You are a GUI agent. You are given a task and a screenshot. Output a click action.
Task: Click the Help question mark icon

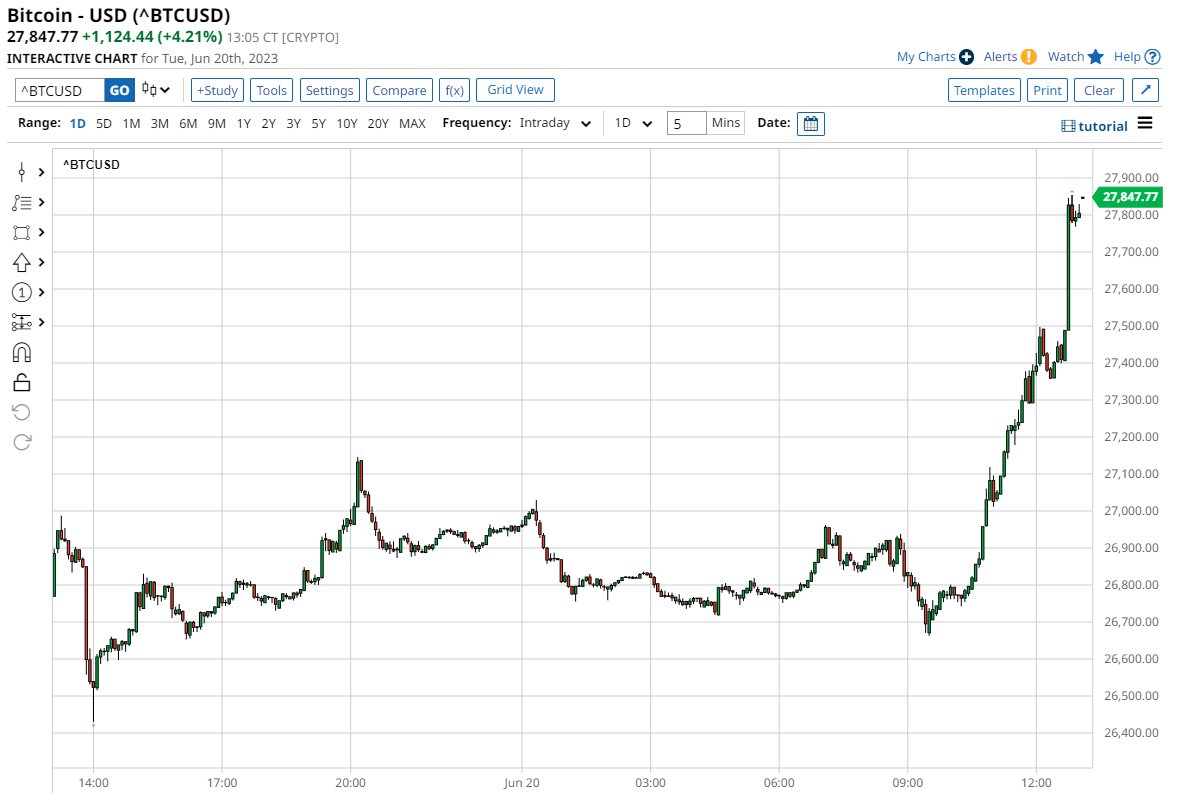tap(1153, 57)
